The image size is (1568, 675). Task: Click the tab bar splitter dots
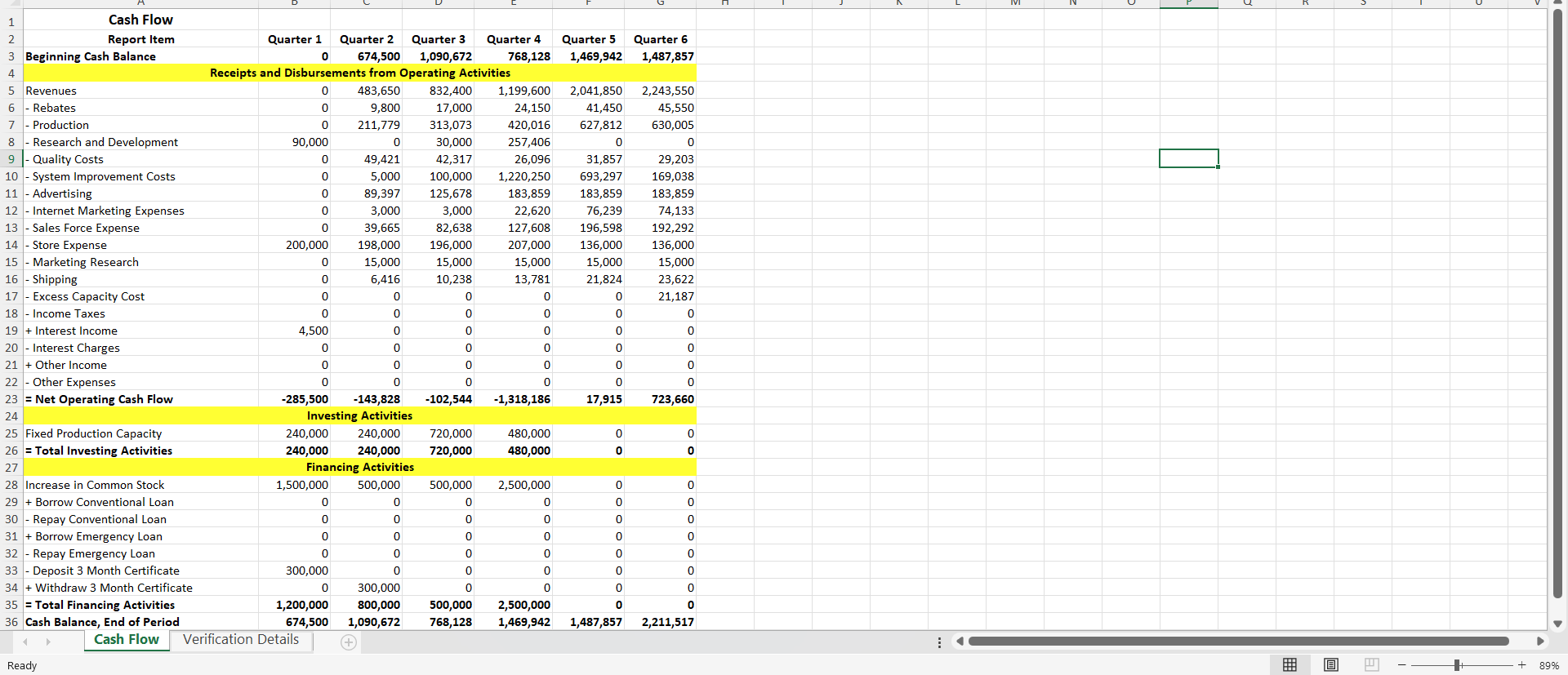[x=939, y=642]
